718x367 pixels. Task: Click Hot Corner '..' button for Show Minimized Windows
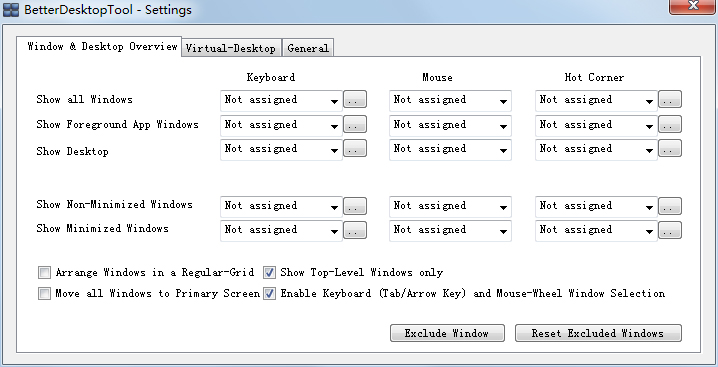click(x=670, y=230)
